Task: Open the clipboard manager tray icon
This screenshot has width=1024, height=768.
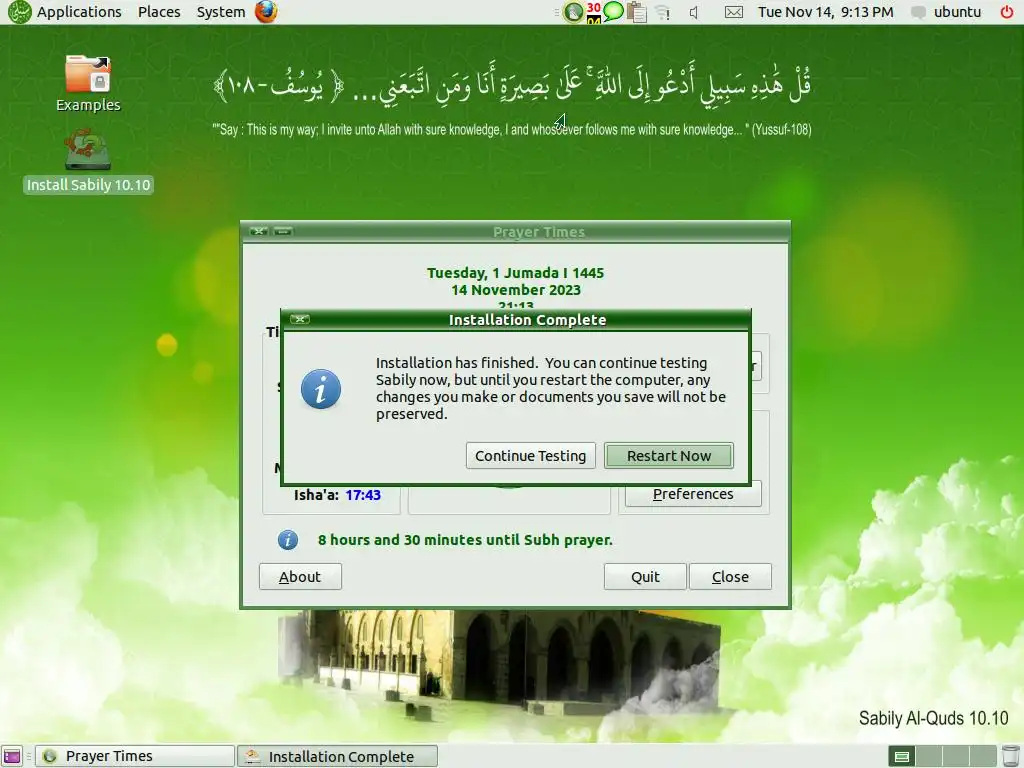Action: tap(636, 12)
